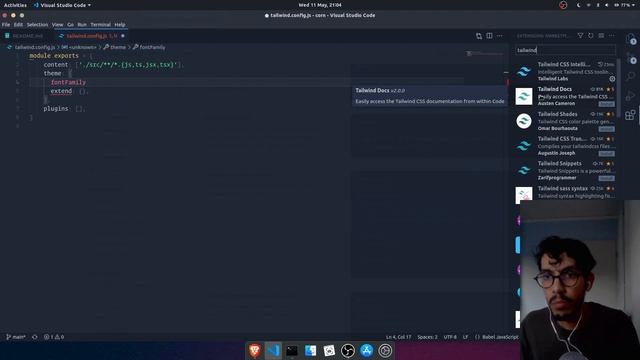Click Activities in the top bar

click(15, 5)
